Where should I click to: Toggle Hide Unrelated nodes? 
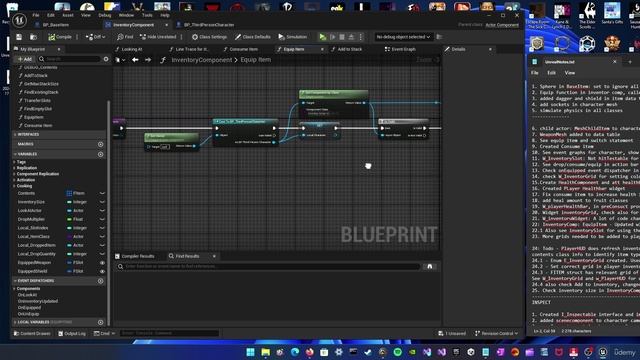pyautogui.click(x=158, y=37)
